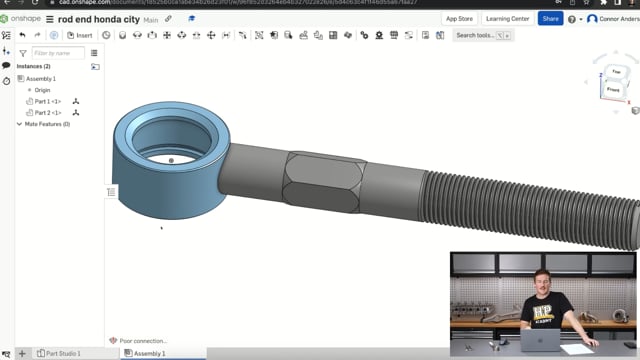
Task: Click the Front face of the view cube
Action: pyautogui.click(x=613, y=89)
